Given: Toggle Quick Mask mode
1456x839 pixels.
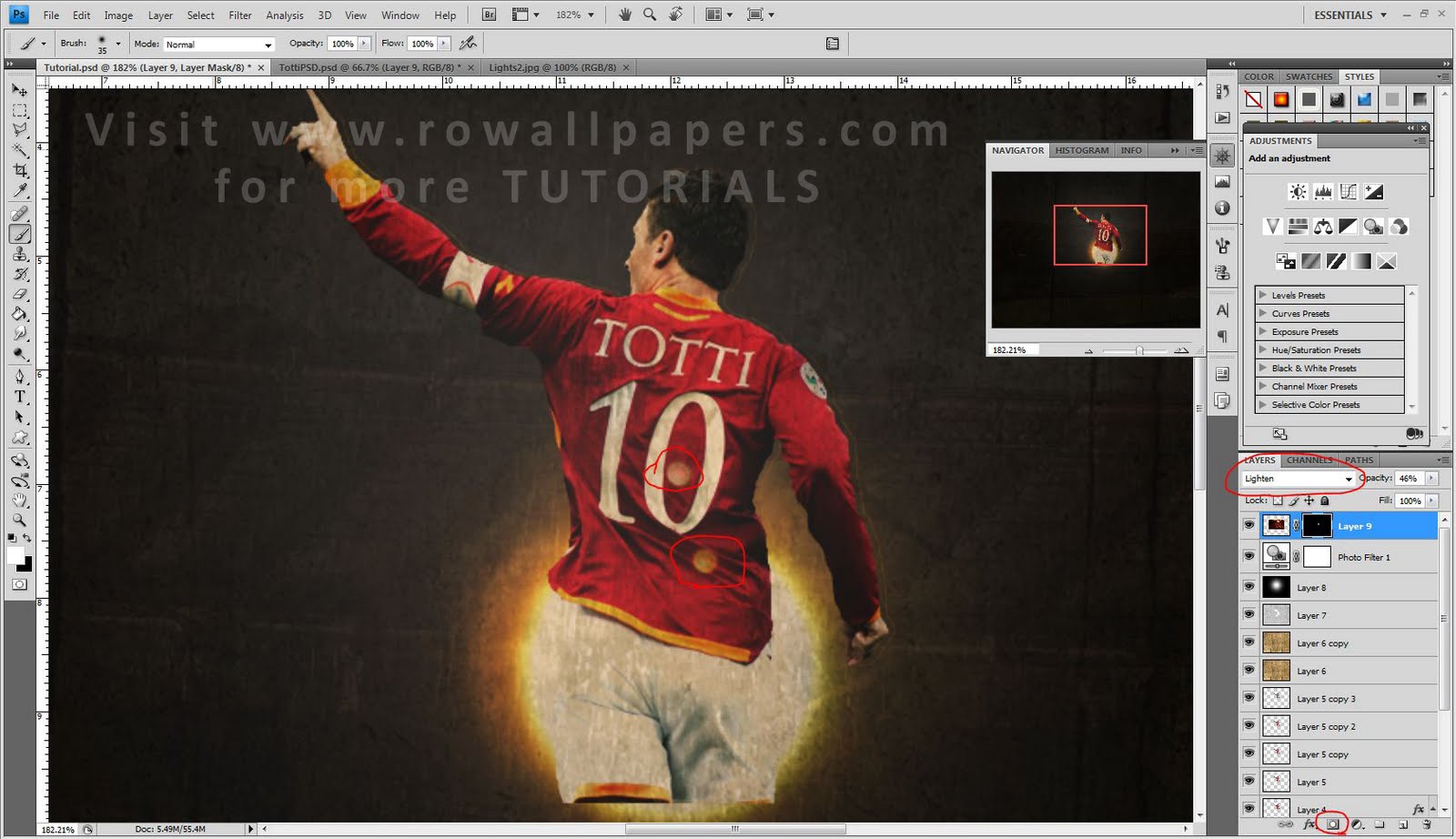Looking at the screenshot, I should [x=19, y=584].
